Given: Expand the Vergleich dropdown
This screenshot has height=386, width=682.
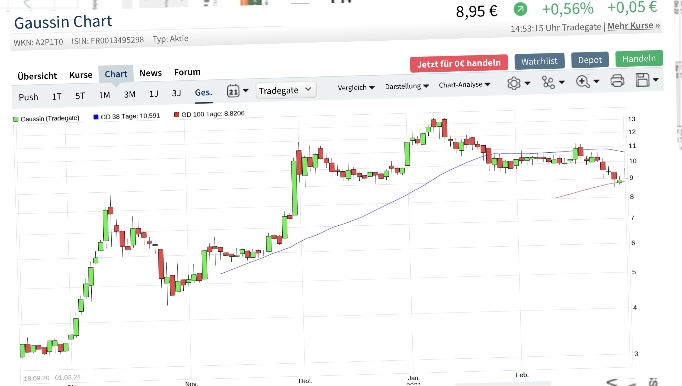Looking at the screenshot, I should (x=356, y=87).
